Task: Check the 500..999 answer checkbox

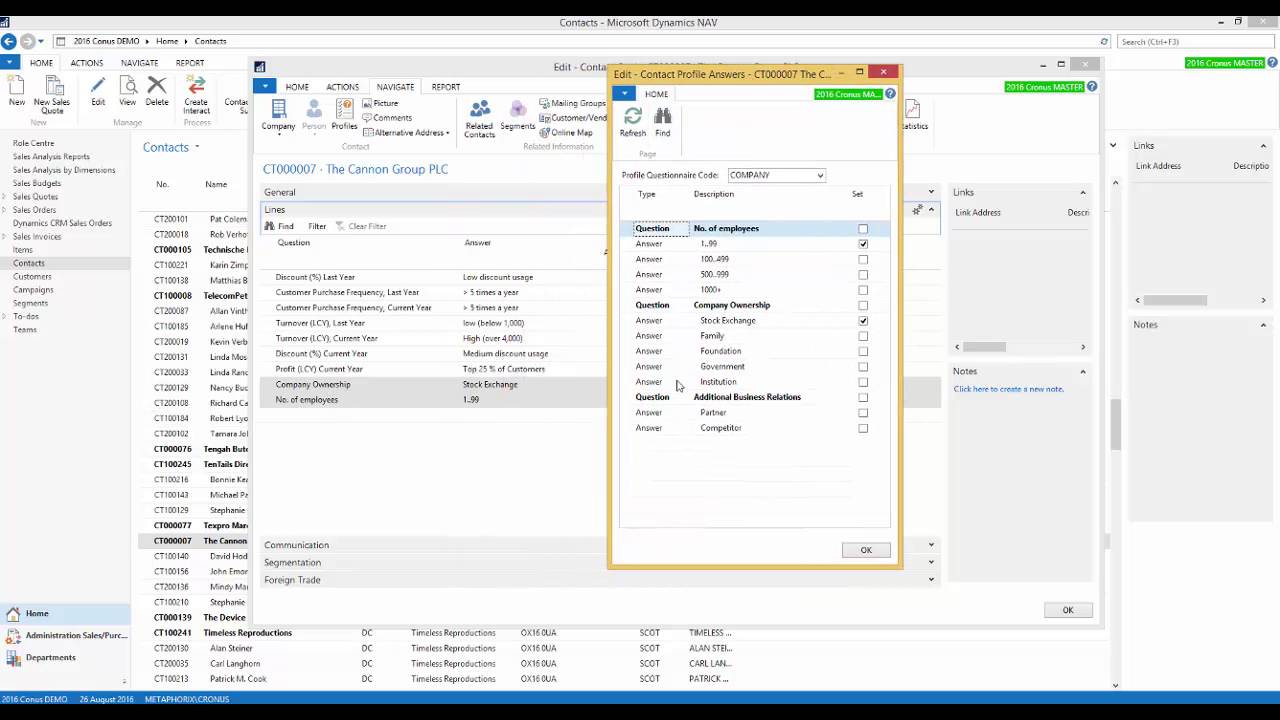Action: 863,274
